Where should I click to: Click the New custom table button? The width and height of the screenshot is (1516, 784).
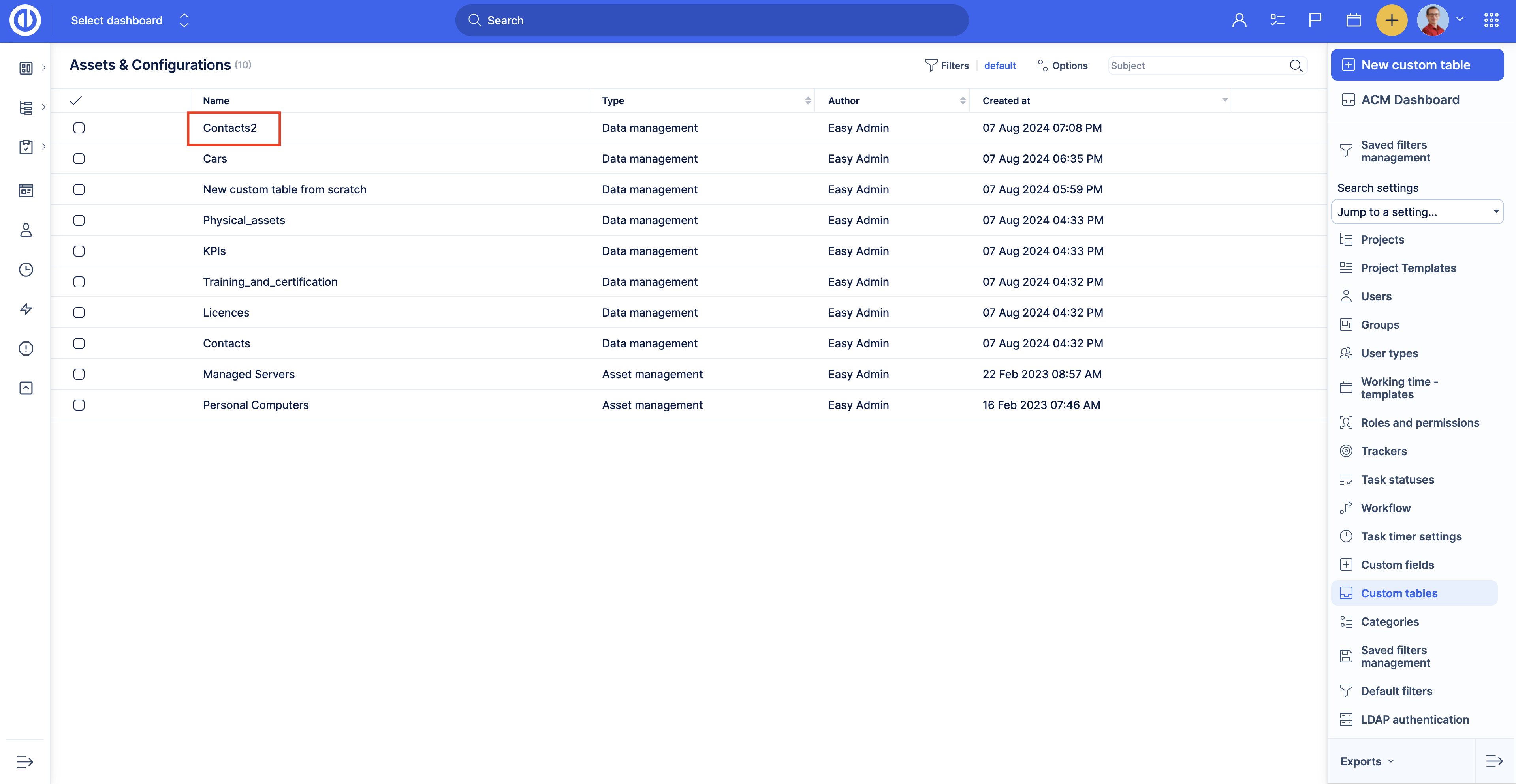[x=1416, y=65]
